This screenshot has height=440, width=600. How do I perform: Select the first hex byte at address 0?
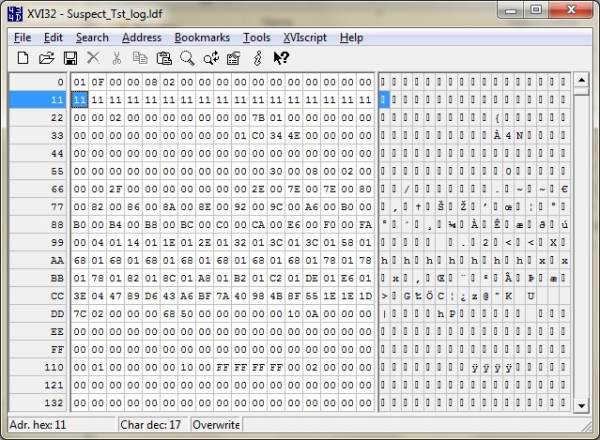(80, 81)
